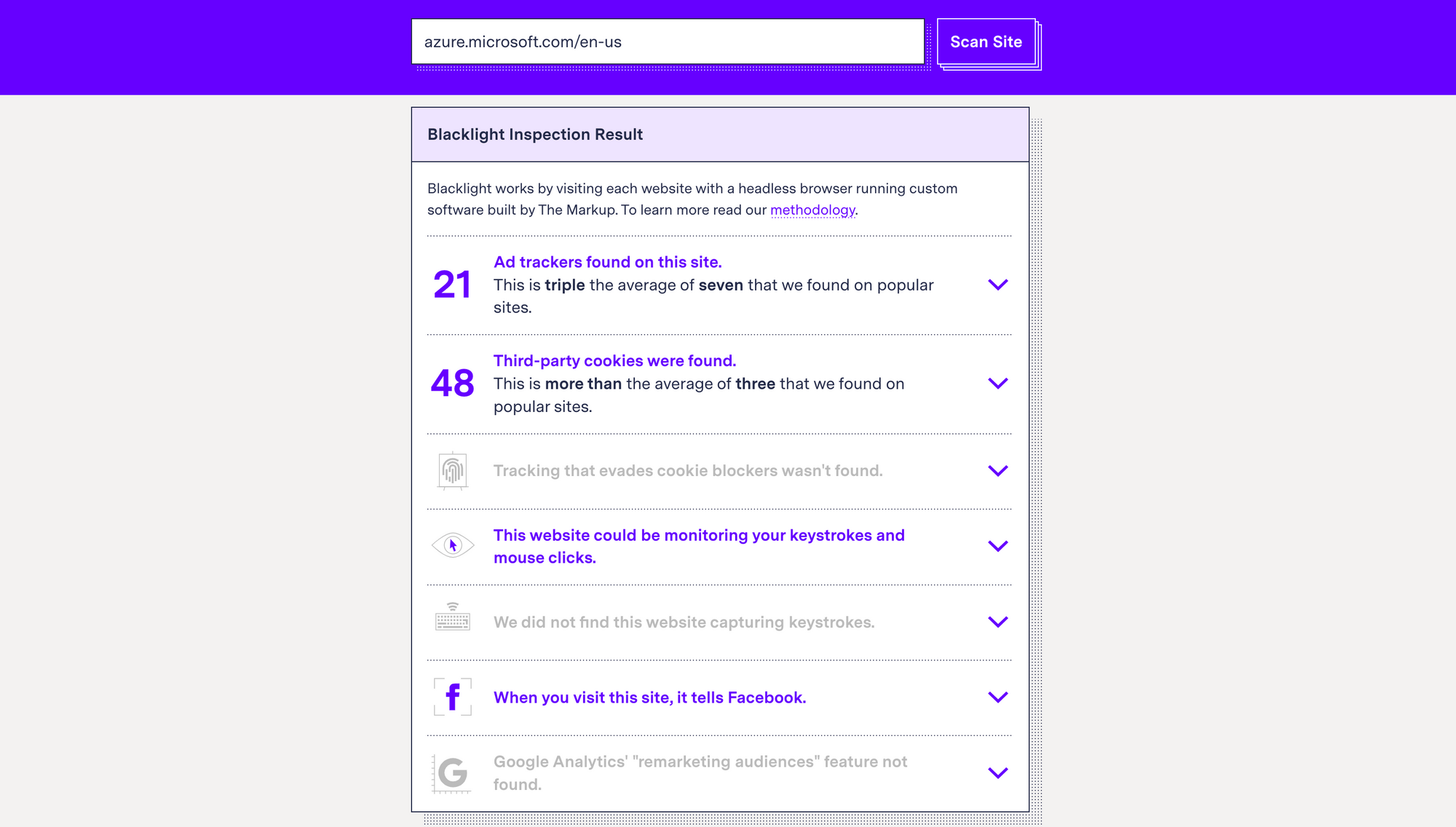Expand the ad trackers details section

tap(998, 285)
